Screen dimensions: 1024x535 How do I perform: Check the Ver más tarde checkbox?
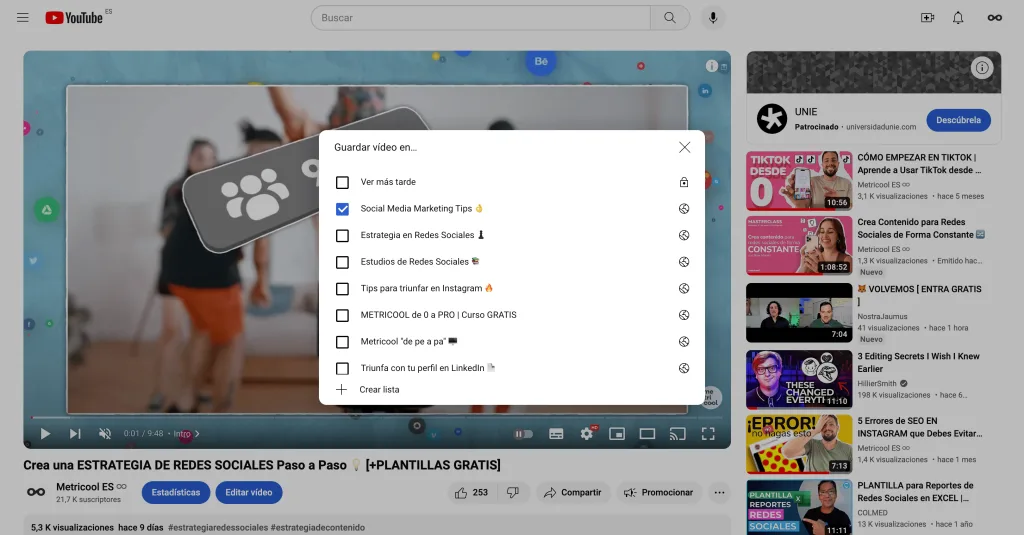[x=342, y=182]
